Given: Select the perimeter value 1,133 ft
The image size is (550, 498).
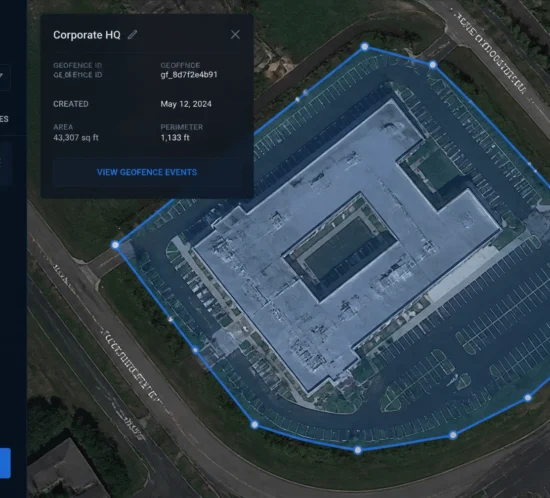Looking at the screenshot, I should [175, 137].
